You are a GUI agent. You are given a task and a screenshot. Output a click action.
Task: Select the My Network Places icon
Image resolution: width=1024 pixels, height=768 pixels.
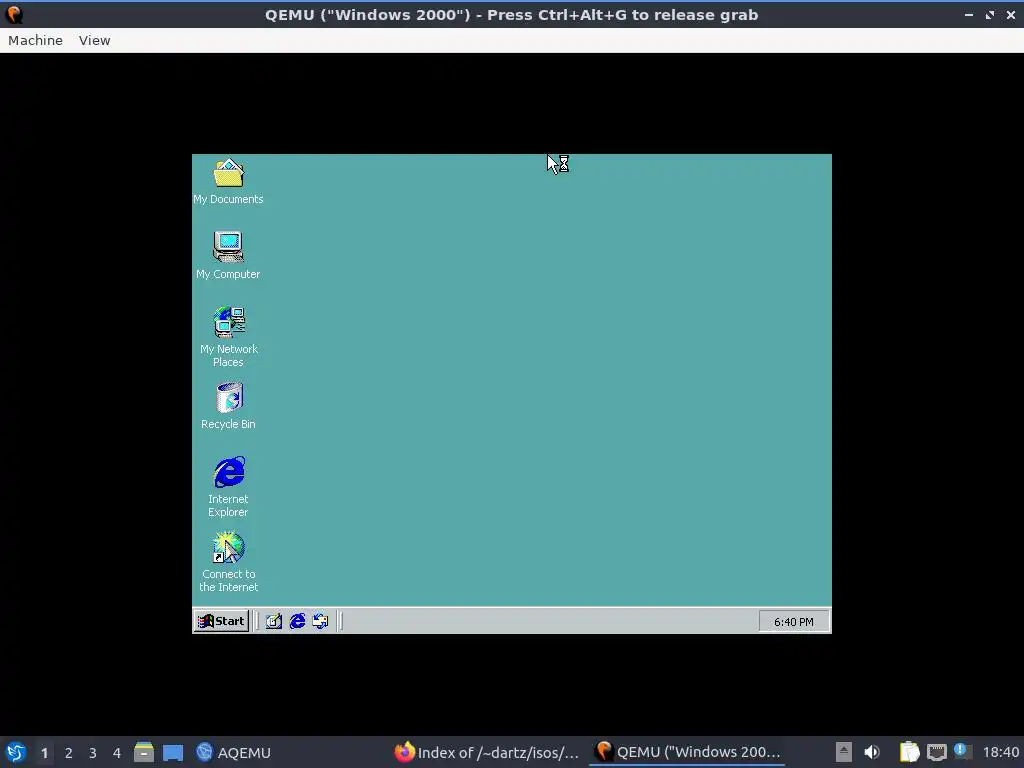(x=229, y=336)
